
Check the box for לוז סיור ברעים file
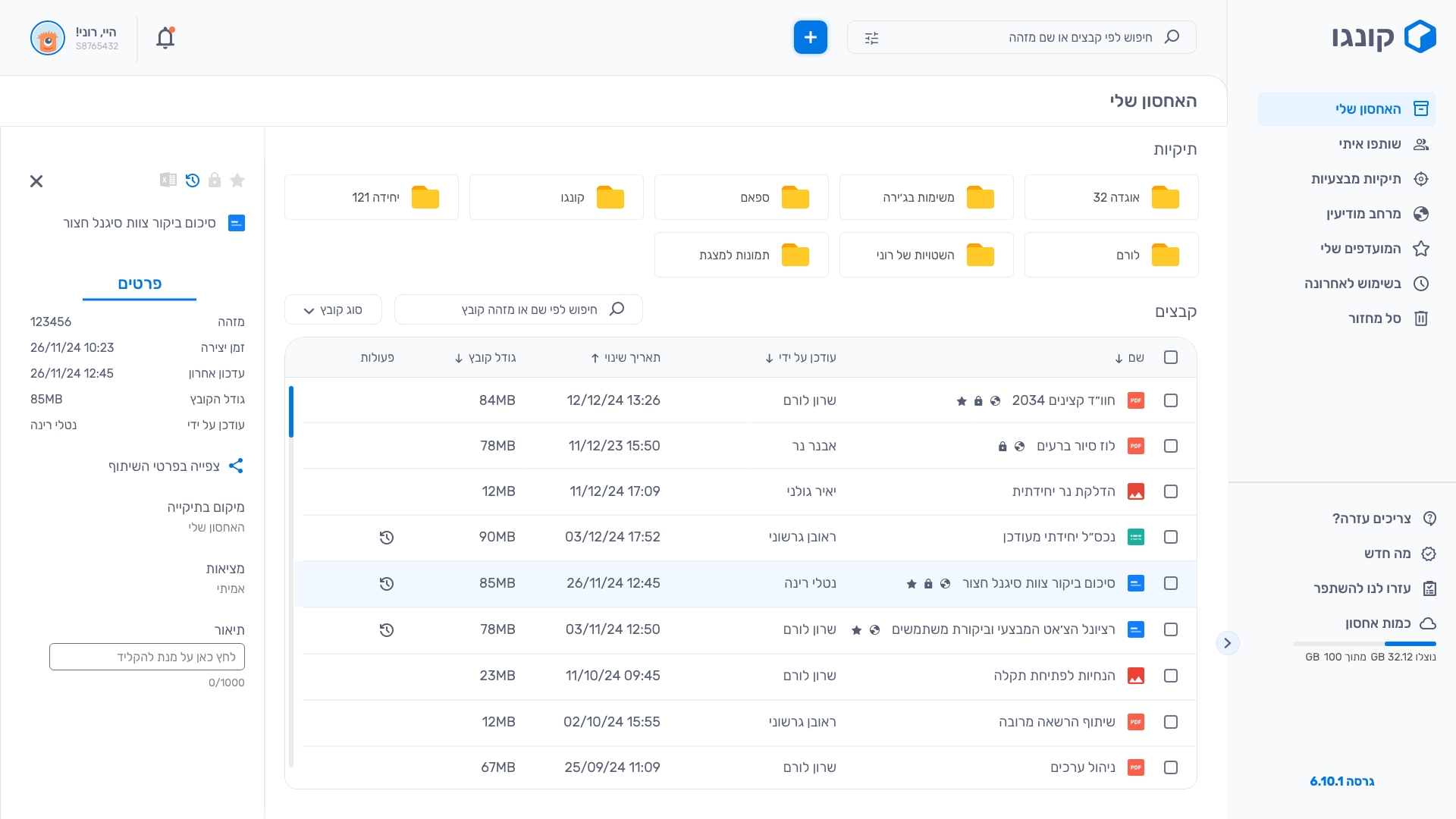1171,446
